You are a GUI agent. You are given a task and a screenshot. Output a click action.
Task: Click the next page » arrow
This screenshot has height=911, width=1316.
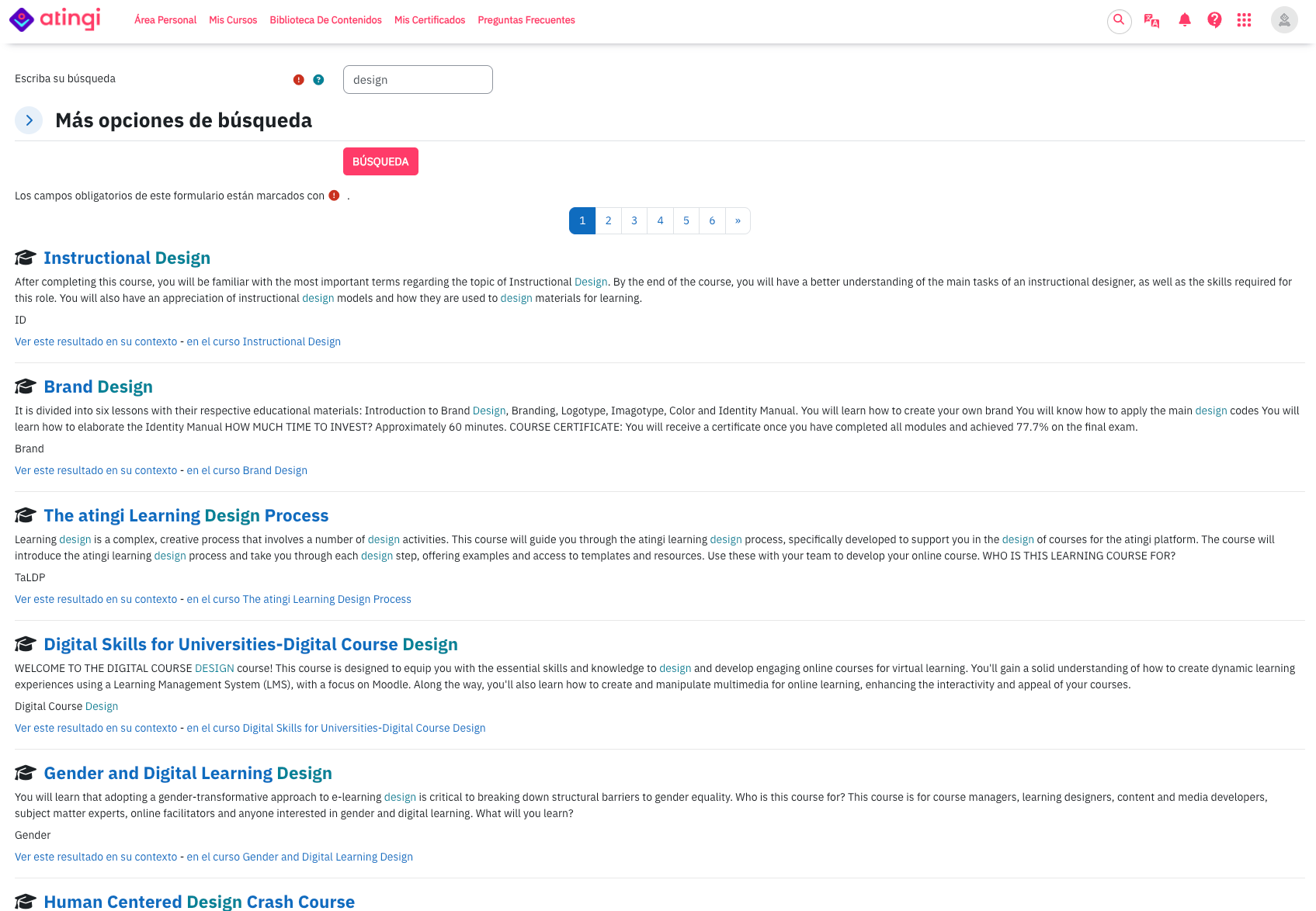(738, 220)
